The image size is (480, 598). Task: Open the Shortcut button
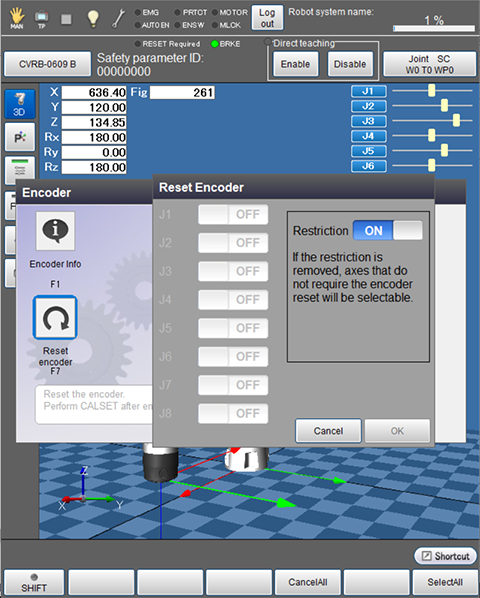tap(445, 556)
